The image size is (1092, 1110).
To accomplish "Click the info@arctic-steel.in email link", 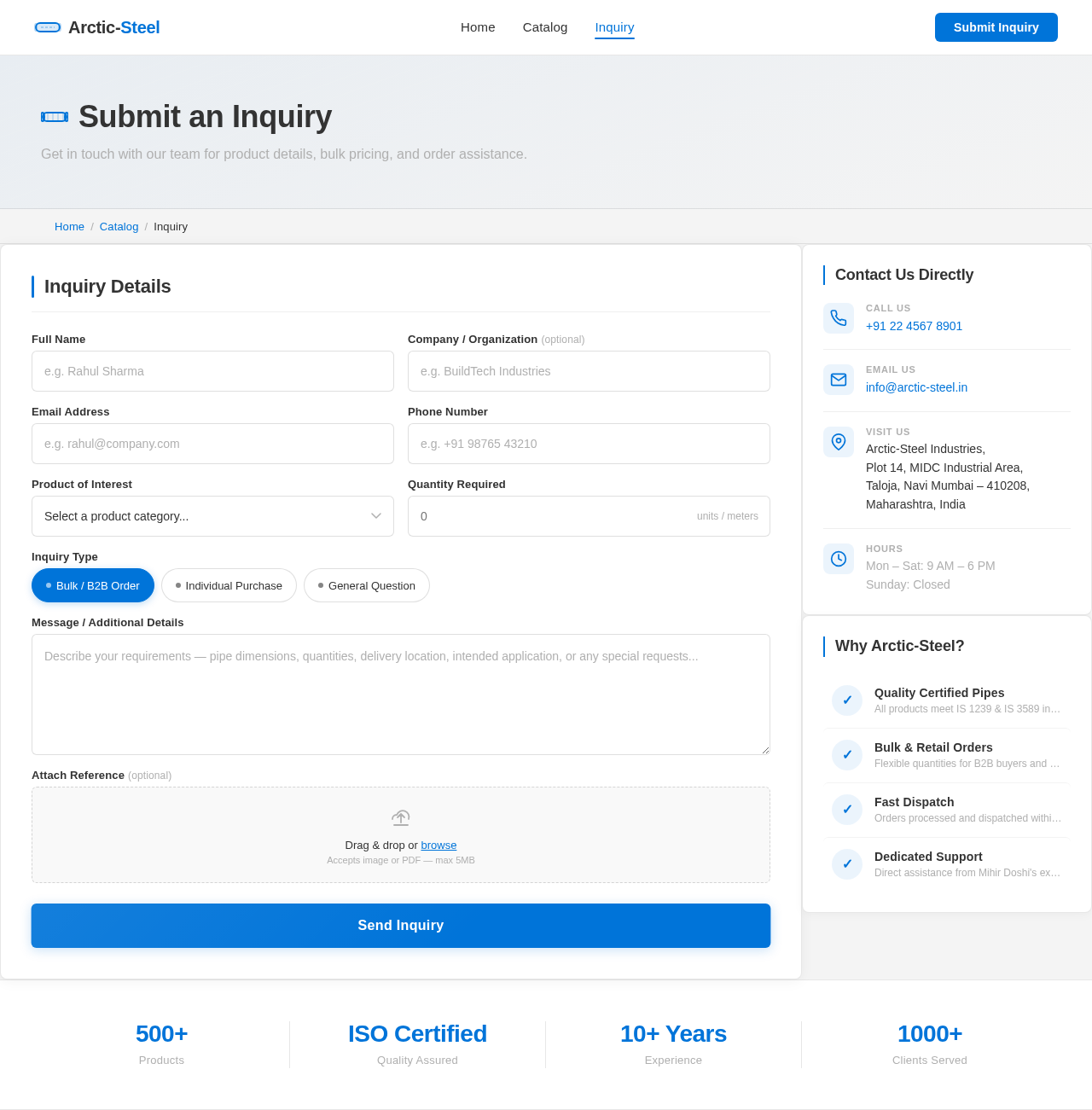I will tap(916, 386).
